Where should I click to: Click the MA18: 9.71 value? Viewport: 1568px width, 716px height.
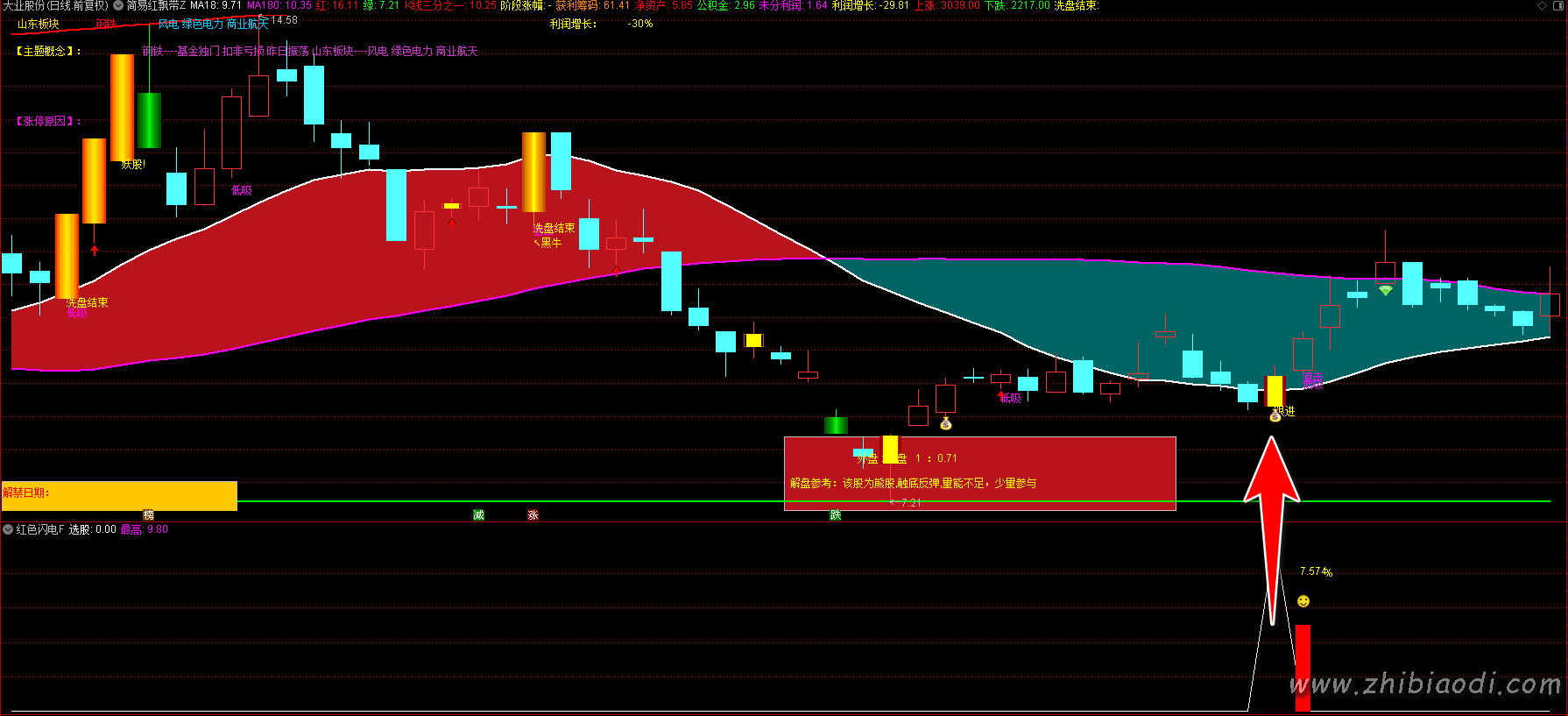pyautogui.click(x=215, y=5)
